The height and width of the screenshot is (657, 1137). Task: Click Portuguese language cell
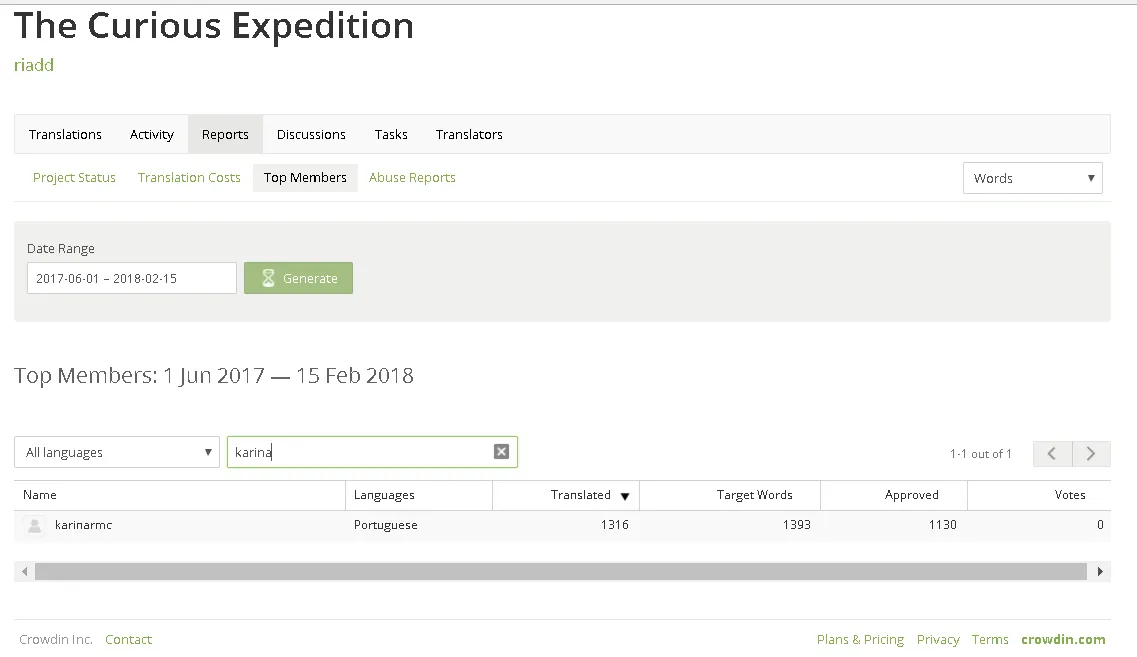[386, 525]
